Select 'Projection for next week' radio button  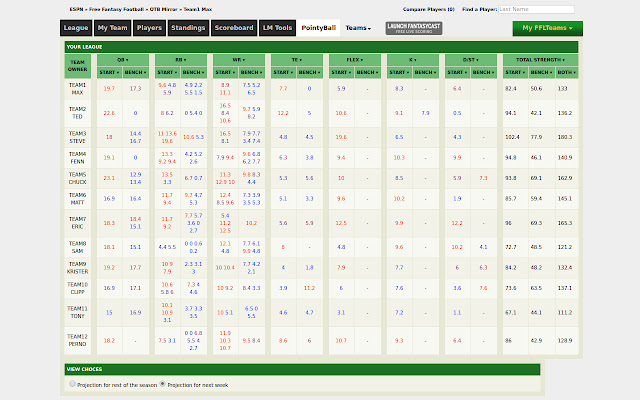(x=163, y=383)
